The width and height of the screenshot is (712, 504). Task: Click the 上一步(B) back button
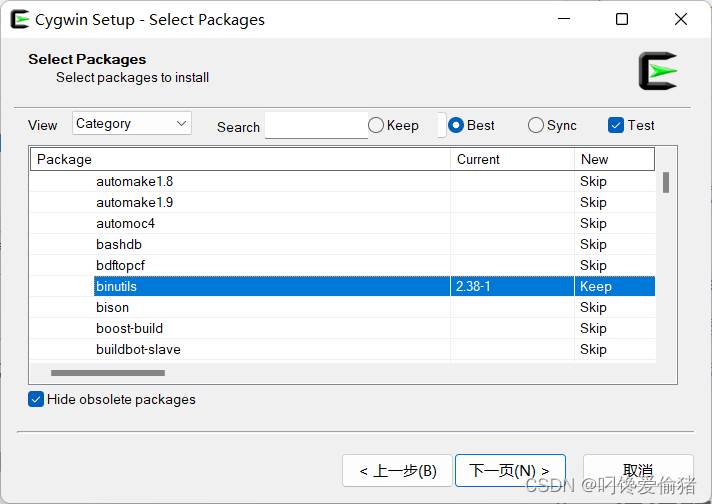tap(397, 470)
